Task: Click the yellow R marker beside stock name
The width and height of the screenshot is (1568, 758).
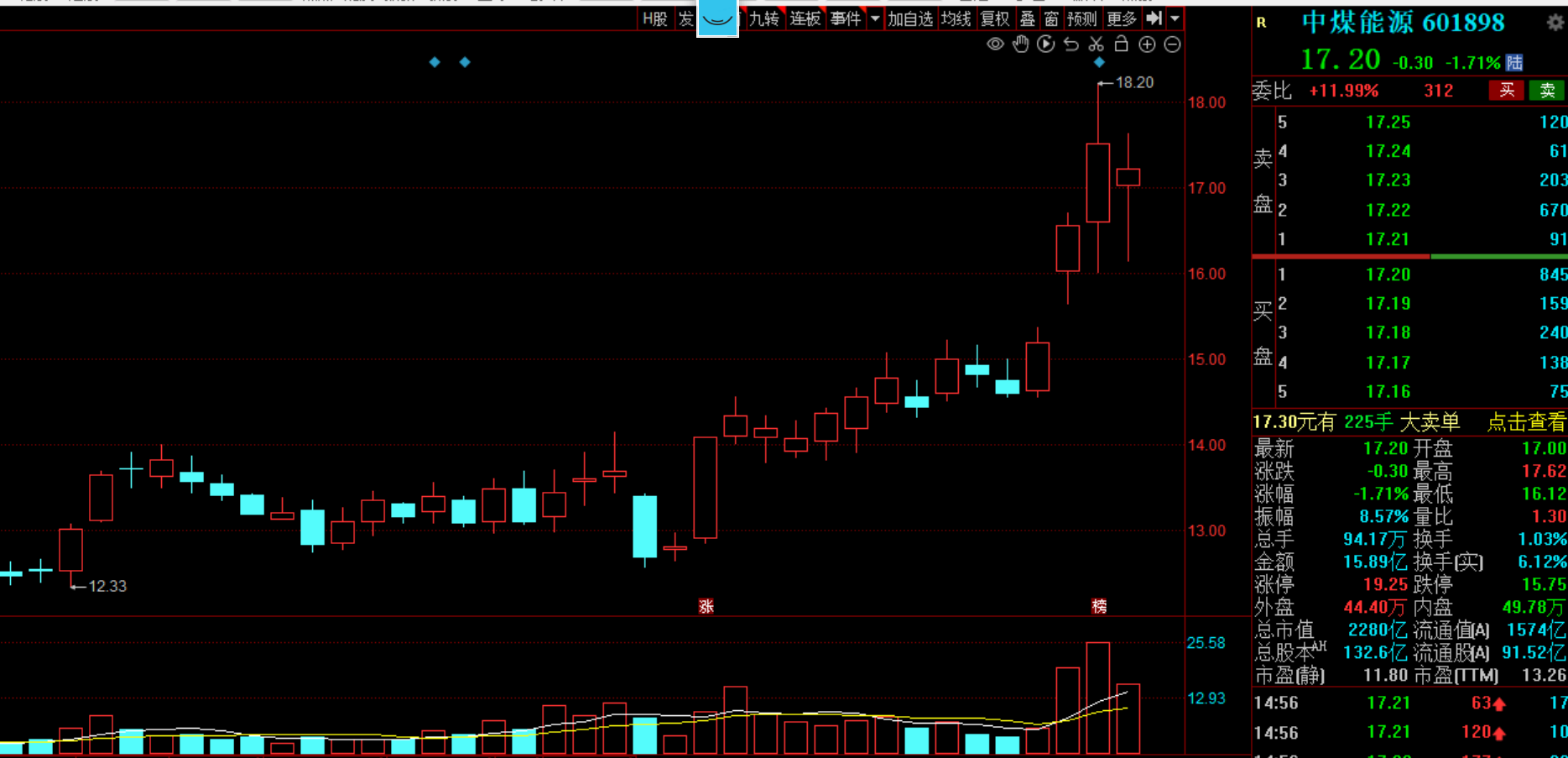Action: [1261, 23]
